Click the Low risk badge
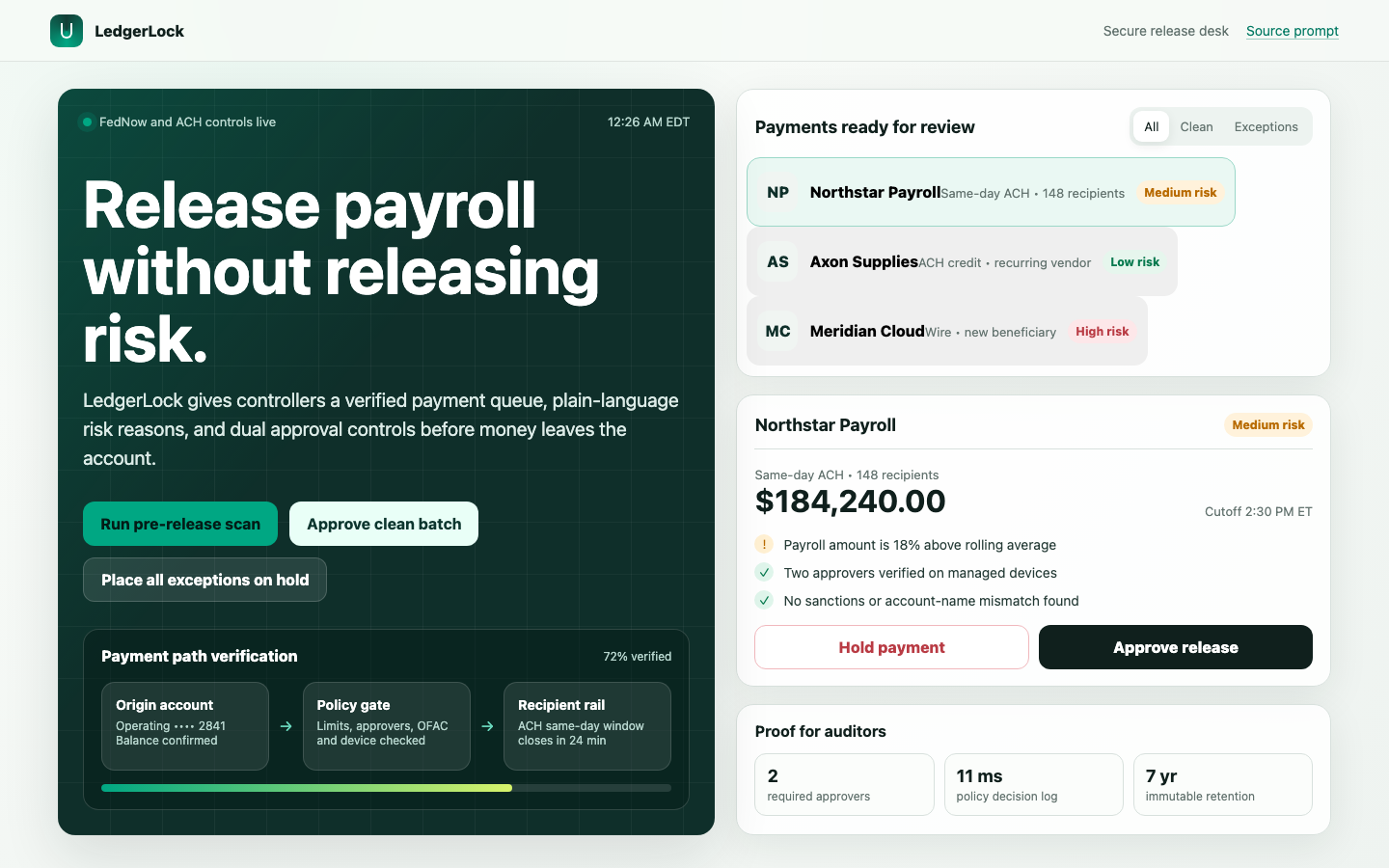The image size is (1389, 868). (x=1134, y=261)
